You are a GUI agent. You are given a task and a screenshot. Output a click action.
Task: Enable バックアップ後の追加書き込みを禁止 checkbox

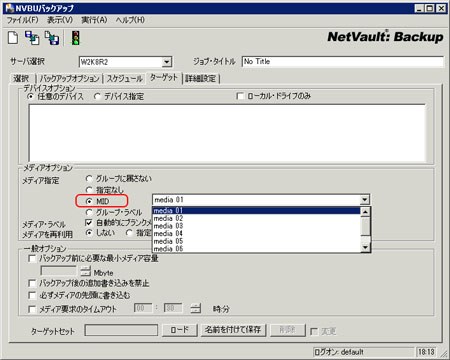32,283
